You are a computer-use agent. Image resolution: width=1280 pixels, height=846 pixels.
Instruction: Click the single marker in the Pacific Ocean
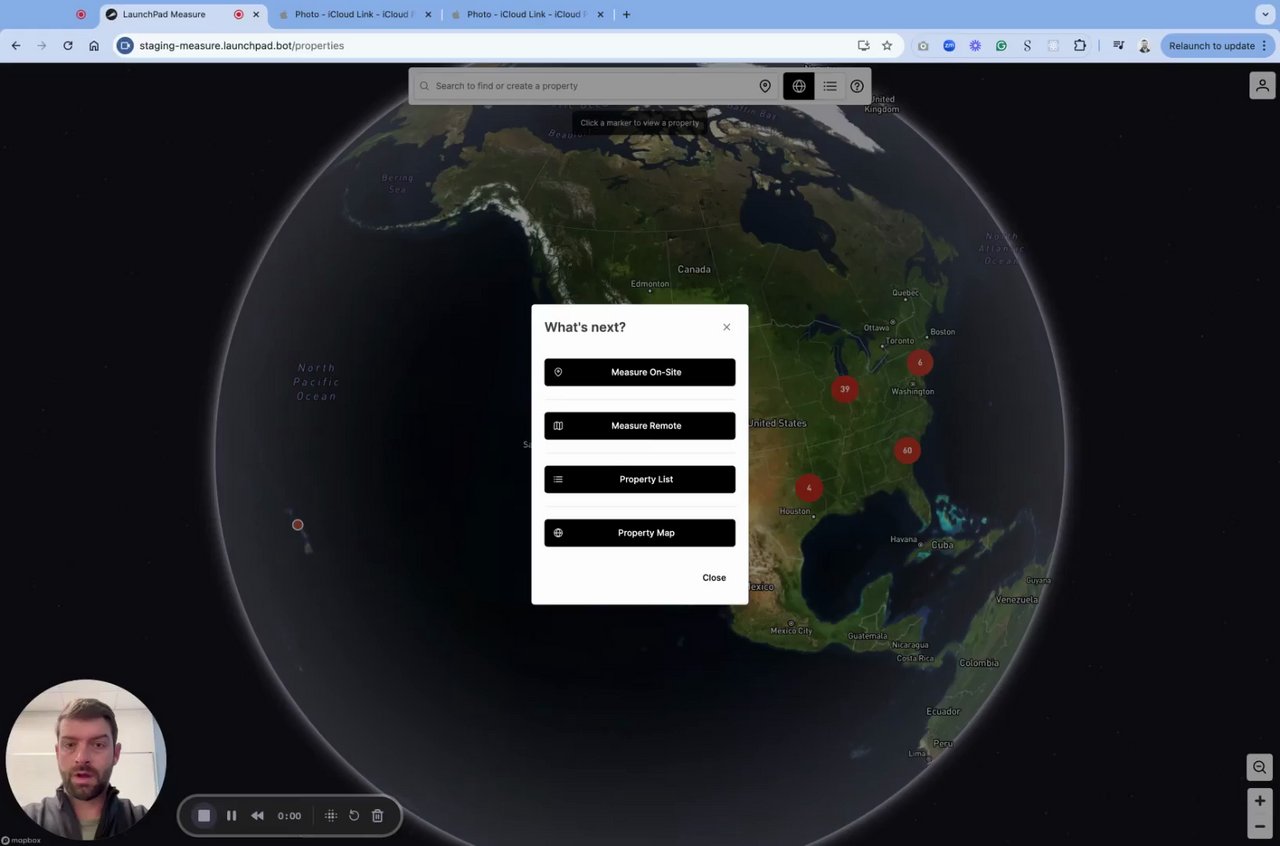(297, 525)
